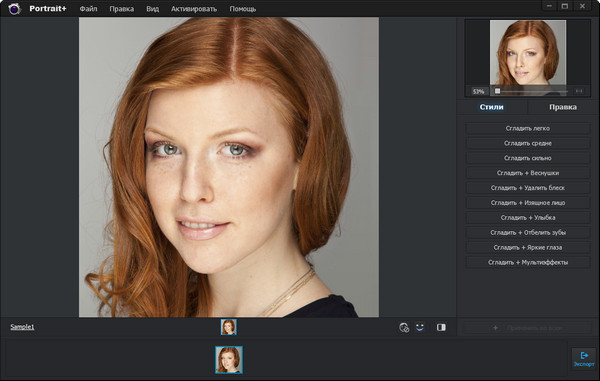The image size is (600, 381).
Task: Open the face detection adjust icon
Action: [404, 327]
